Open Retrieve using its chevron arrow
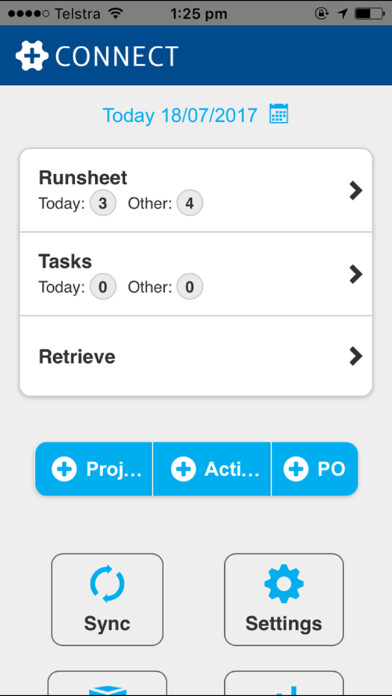392x696 pixels. 356,356
